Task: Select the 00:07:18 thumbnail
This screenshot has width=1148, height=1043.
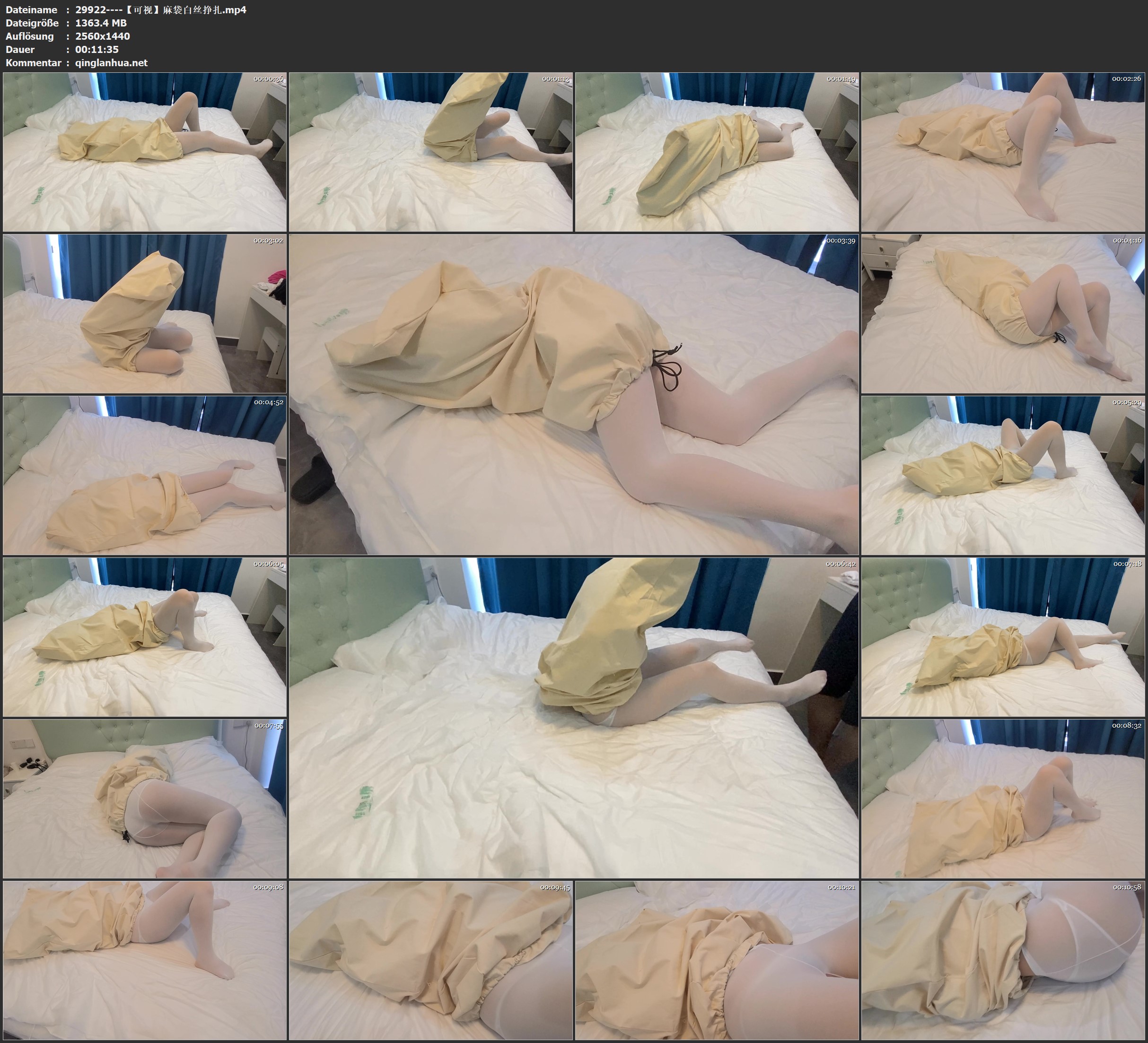Action: pyautogui.click(x=1003, y=637)
